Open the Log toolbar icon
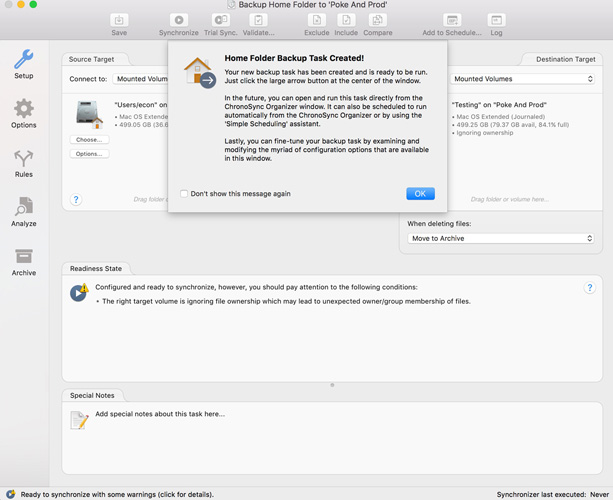The width and height of the screenshot is (613, 500). coord(496,20)
